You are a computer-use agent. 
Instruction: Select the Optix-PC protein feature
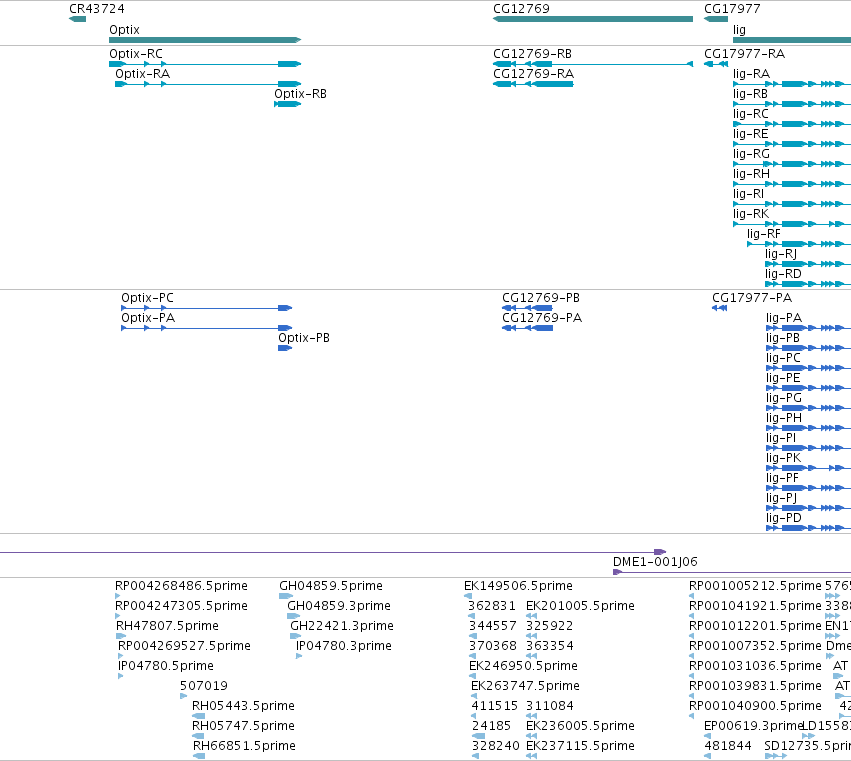[x=207, y=308]
